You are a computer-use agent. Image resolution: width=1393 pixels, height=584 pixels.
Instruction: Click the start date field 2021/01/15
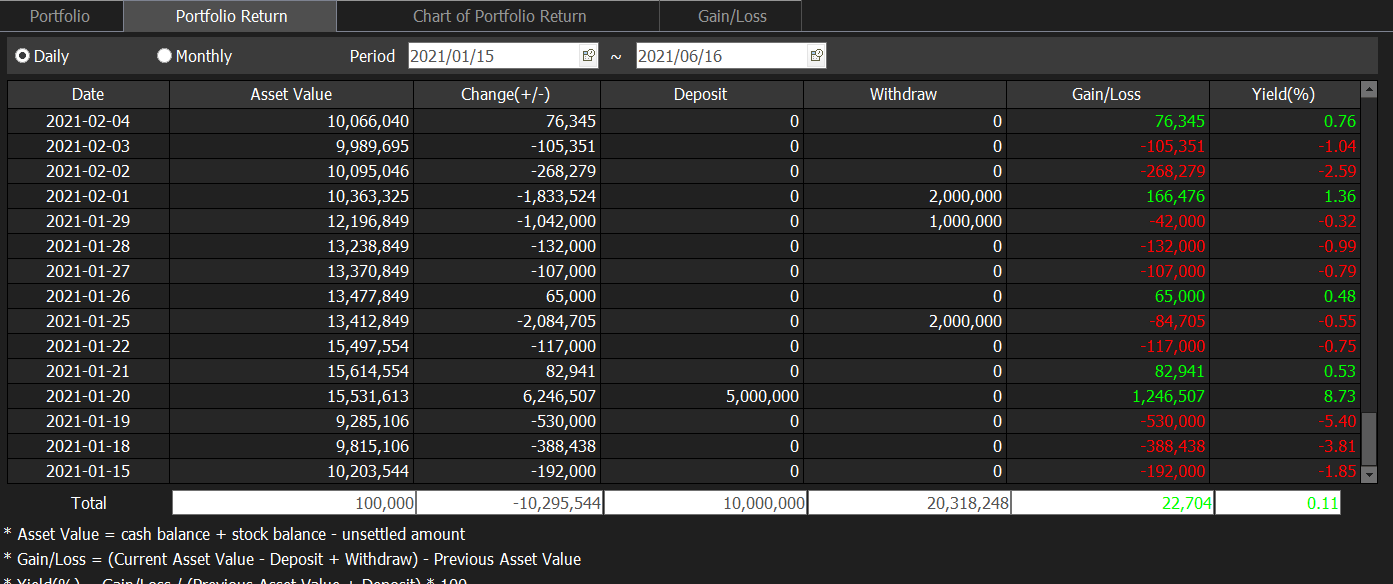pyautogui.click(x=493, y=56)
